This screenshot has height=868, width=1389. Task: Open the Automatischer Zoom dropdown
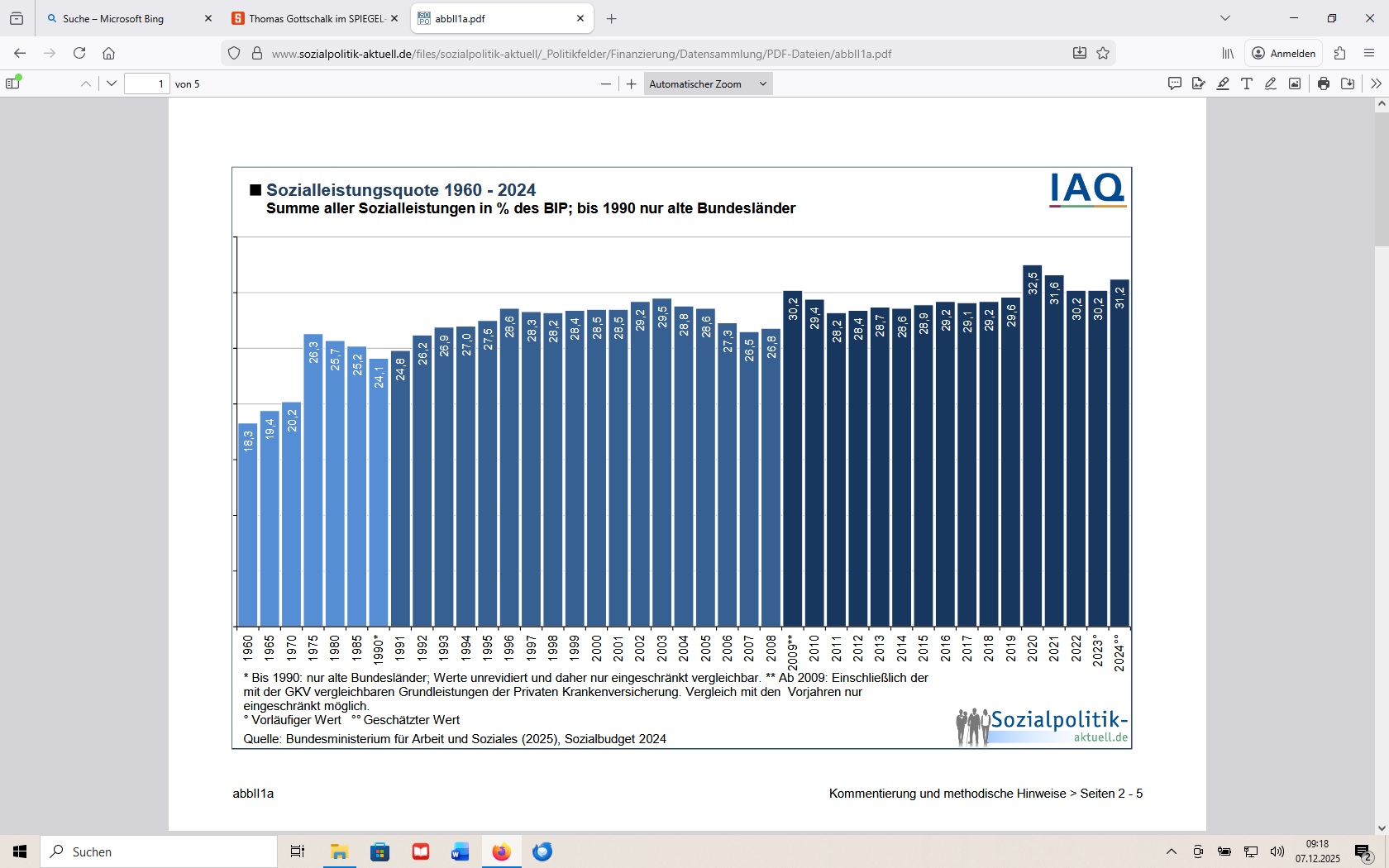pos(708,83)
